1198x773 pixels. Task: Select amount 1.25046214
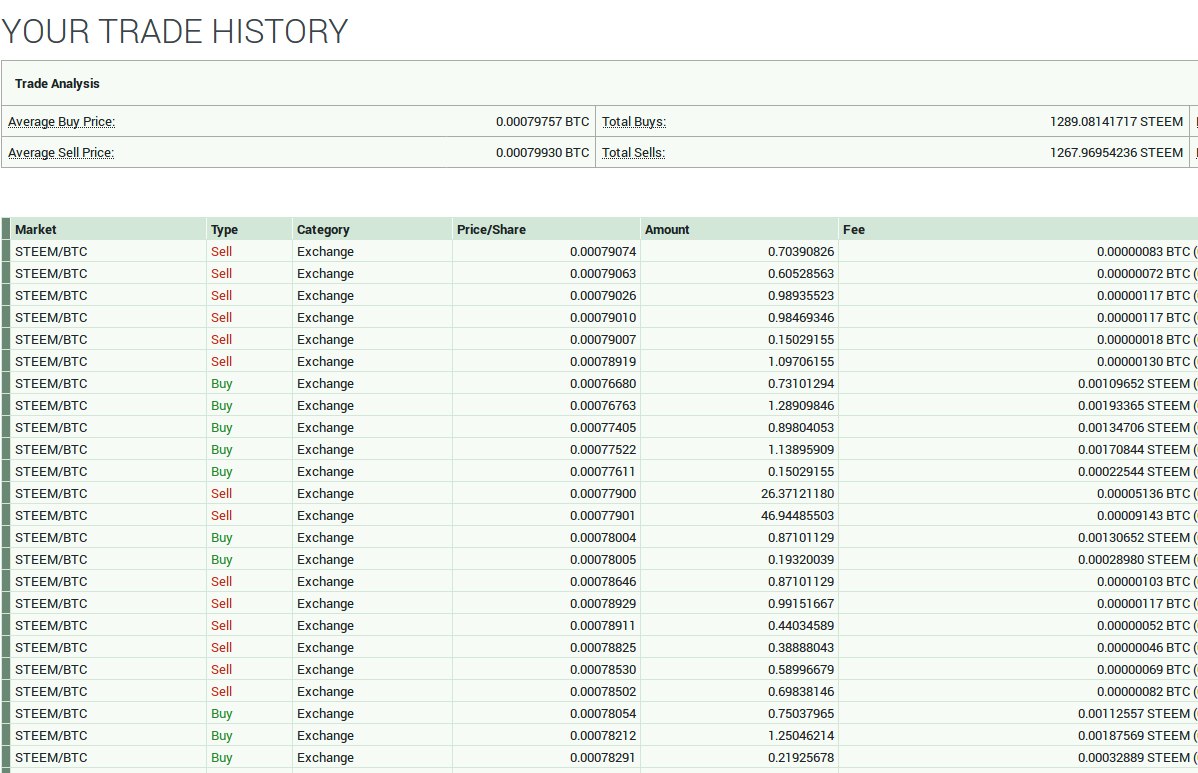click(801, 736)
